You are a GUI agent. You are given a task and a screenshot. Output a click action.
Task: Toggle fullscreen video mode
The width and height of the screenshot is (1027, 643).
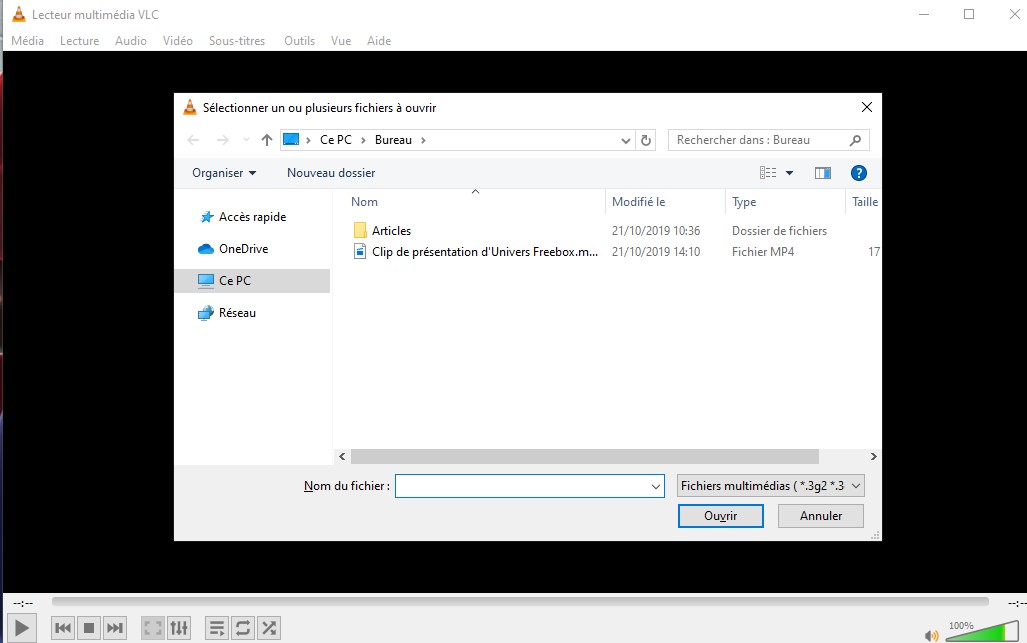tap(152, 628)
